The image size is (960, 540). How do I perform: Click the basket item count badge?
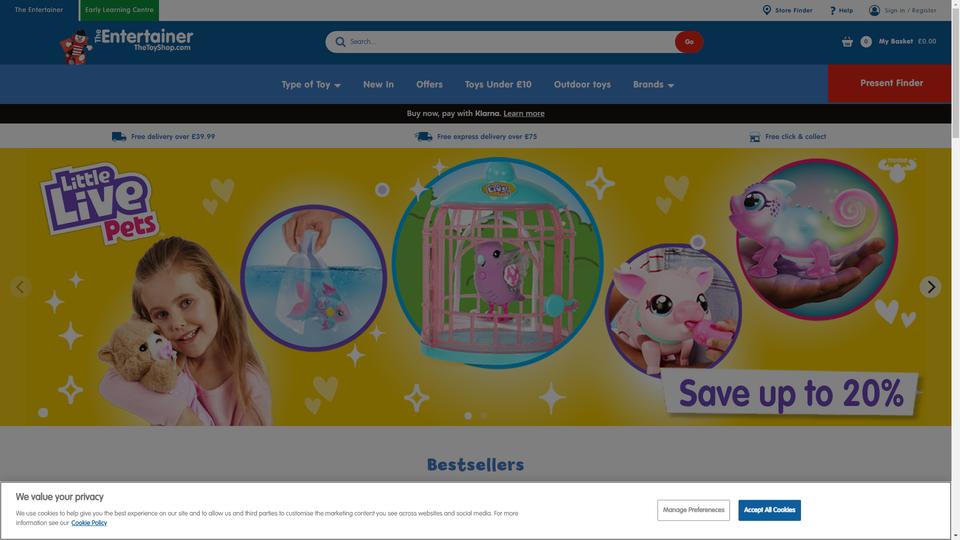pos(866,42)
